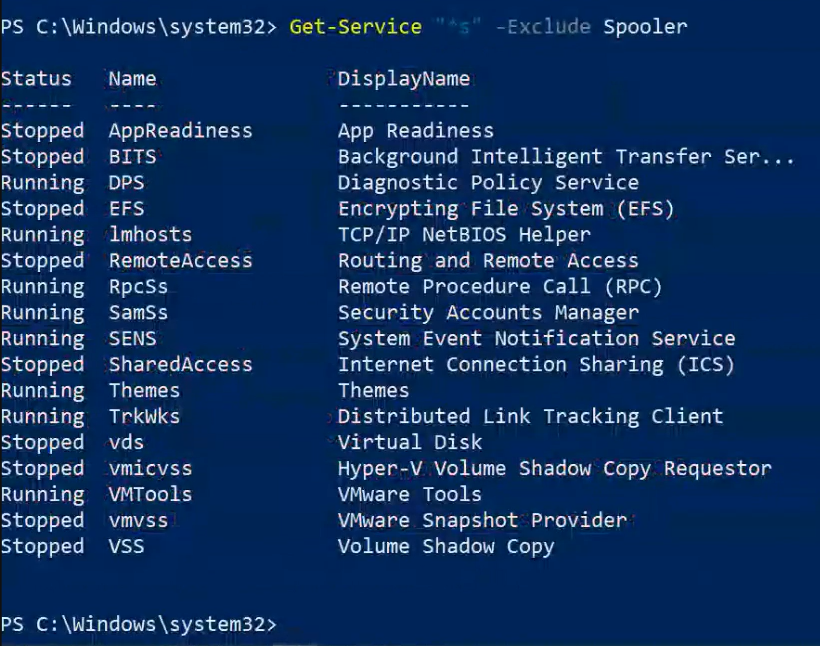Click the AppReadiness service name
Screen dimensions: 820x646
click(180, 131)
